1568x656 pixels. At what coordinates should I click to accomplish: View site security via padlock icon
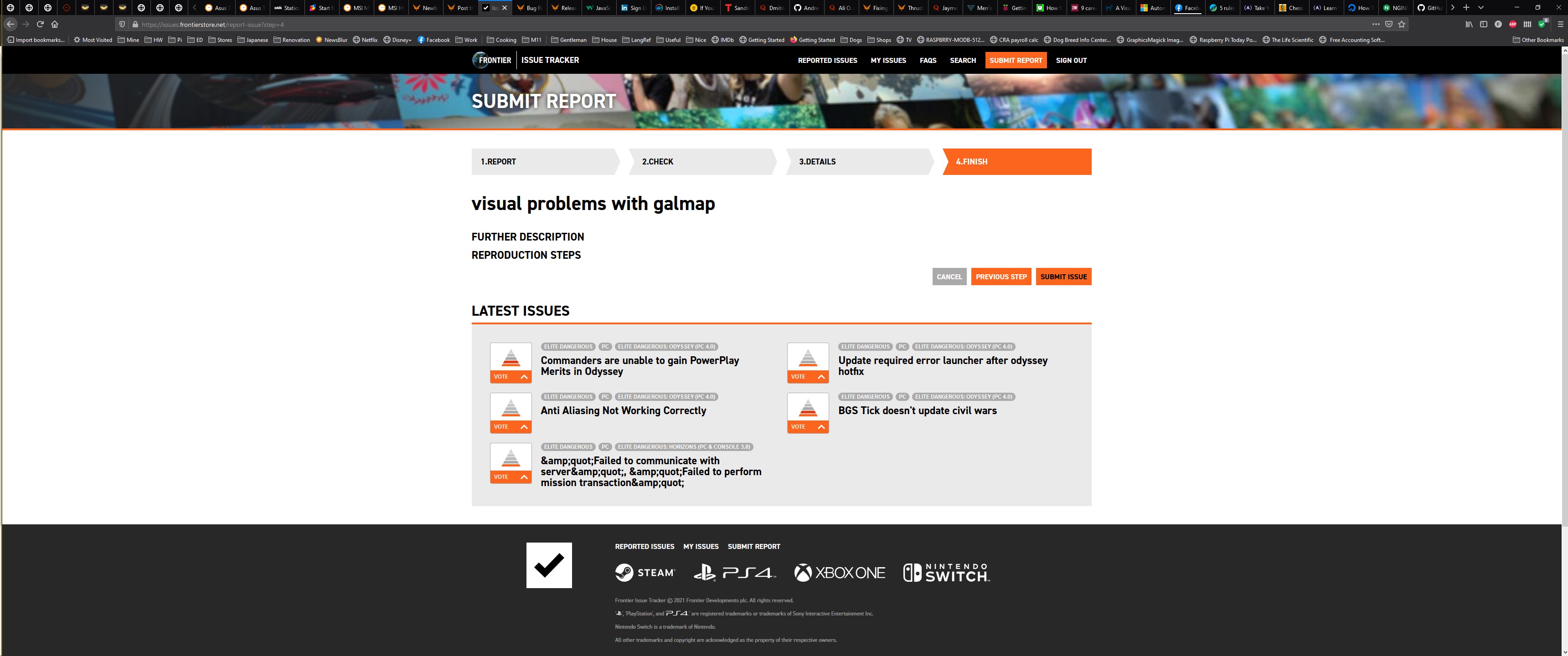(135, 24)
